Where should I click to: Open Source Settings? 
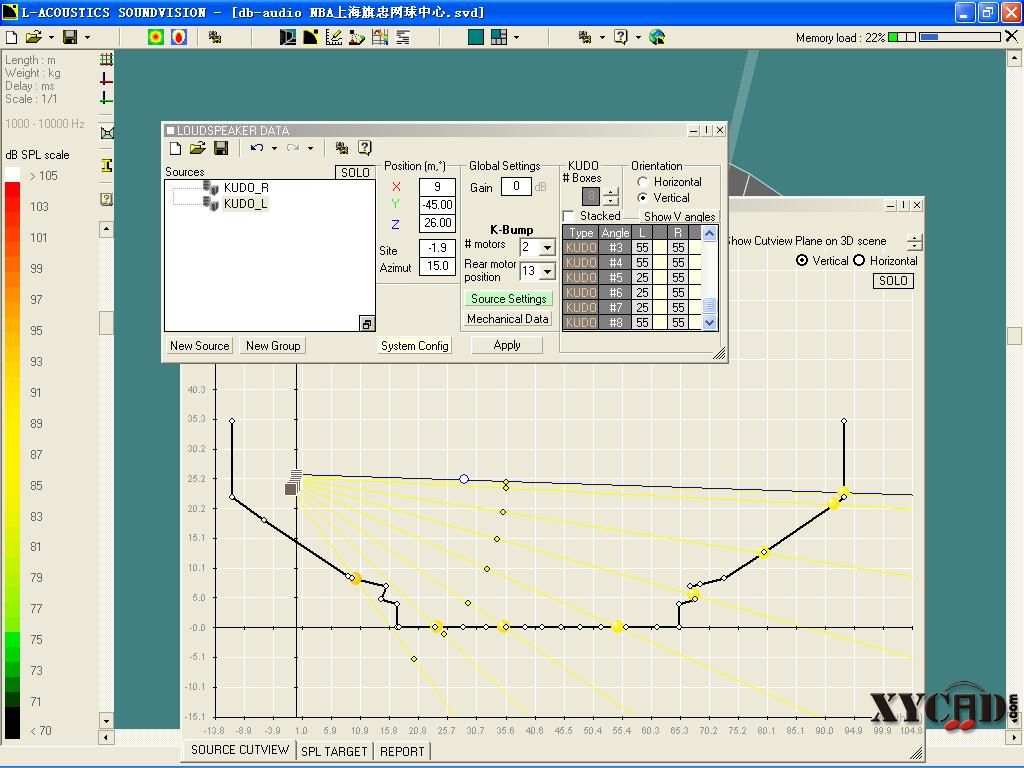(508, 298)
